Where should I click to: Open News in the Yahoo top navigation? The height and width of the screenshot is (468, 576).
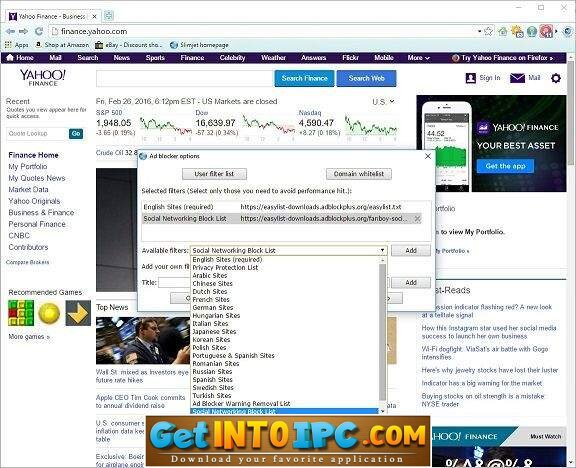[x=122, y=58]
